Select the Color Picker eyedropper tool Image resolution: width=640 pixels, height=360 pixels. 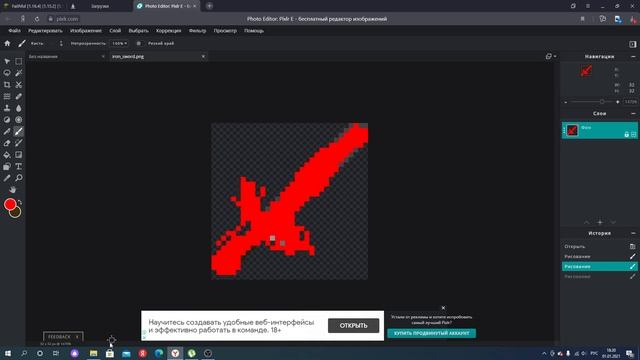click(7, 178)
